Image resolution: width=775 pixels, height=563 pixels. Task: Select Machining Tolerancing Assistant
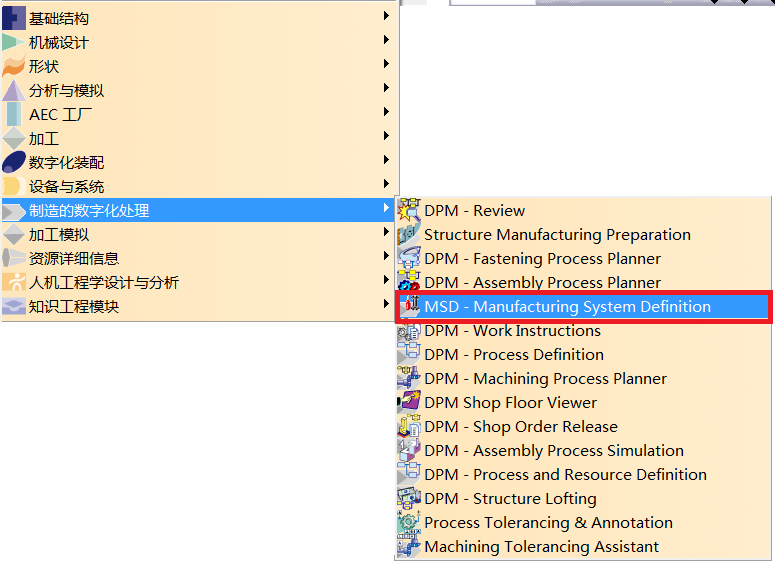(x=584, y=546)
